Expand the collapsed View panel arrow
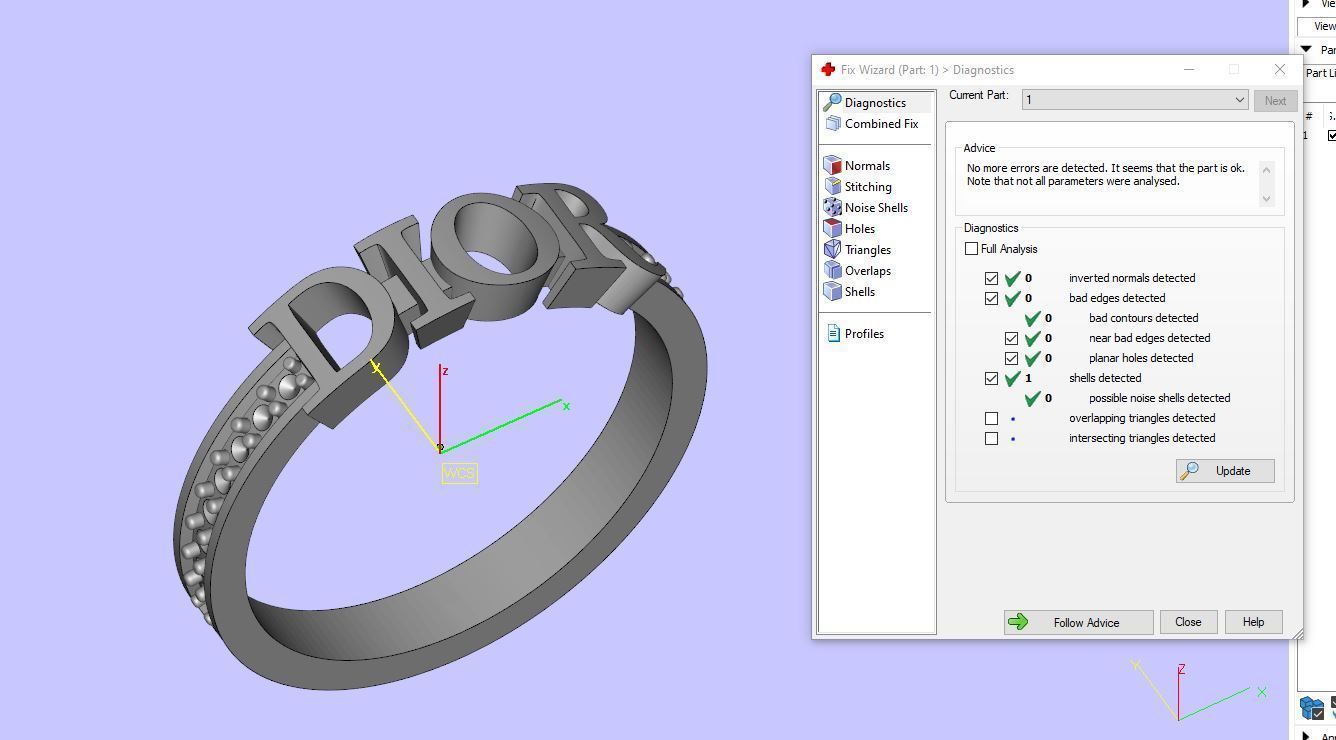The width and height of the screenshot is (1336, 740). coord(1306,4)
